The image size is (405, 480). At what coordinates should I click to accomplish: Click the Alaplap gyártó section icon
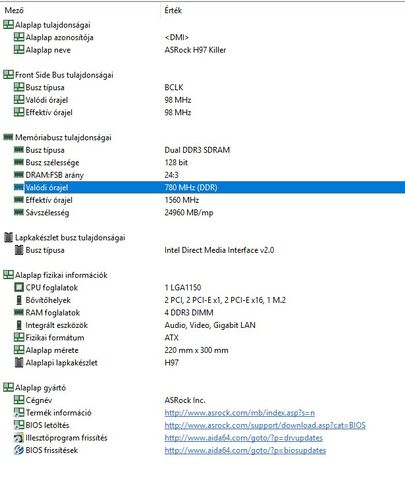[x=8, y=387]
